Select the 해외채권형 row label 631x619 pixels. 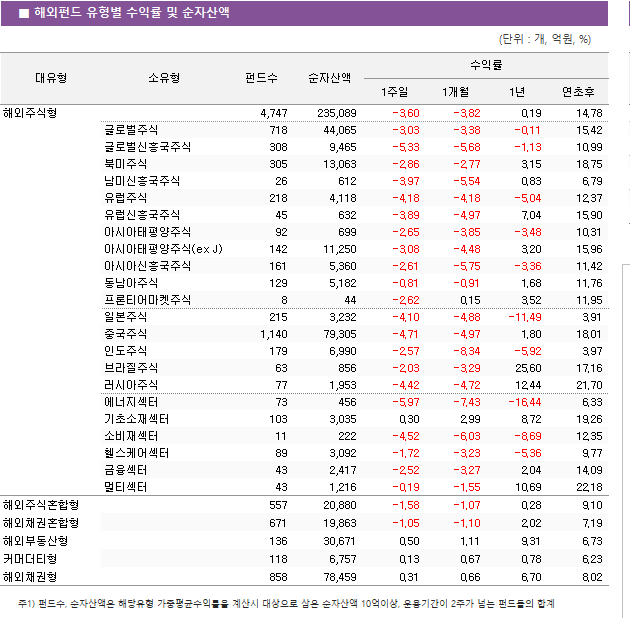(30, 577)
